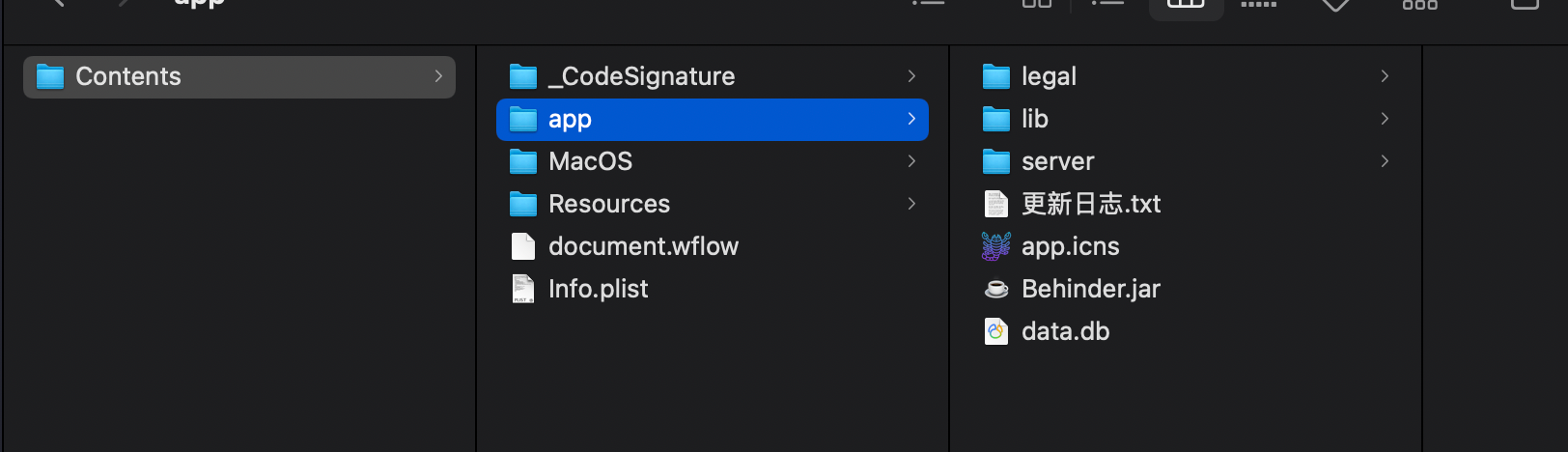Click the data.db database file icon
Image resolution: width=1568 pixels, height=452 pixels.
coord(996,331)
